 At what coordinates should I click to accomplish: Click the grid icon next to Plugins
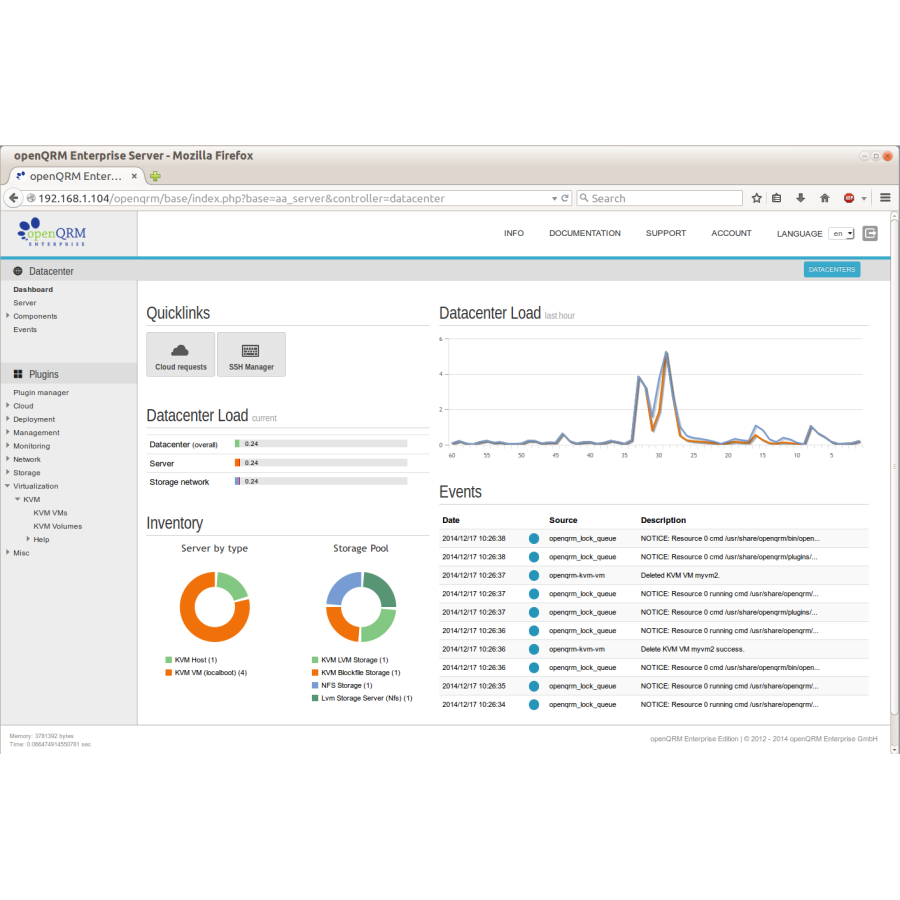[18, 374]
